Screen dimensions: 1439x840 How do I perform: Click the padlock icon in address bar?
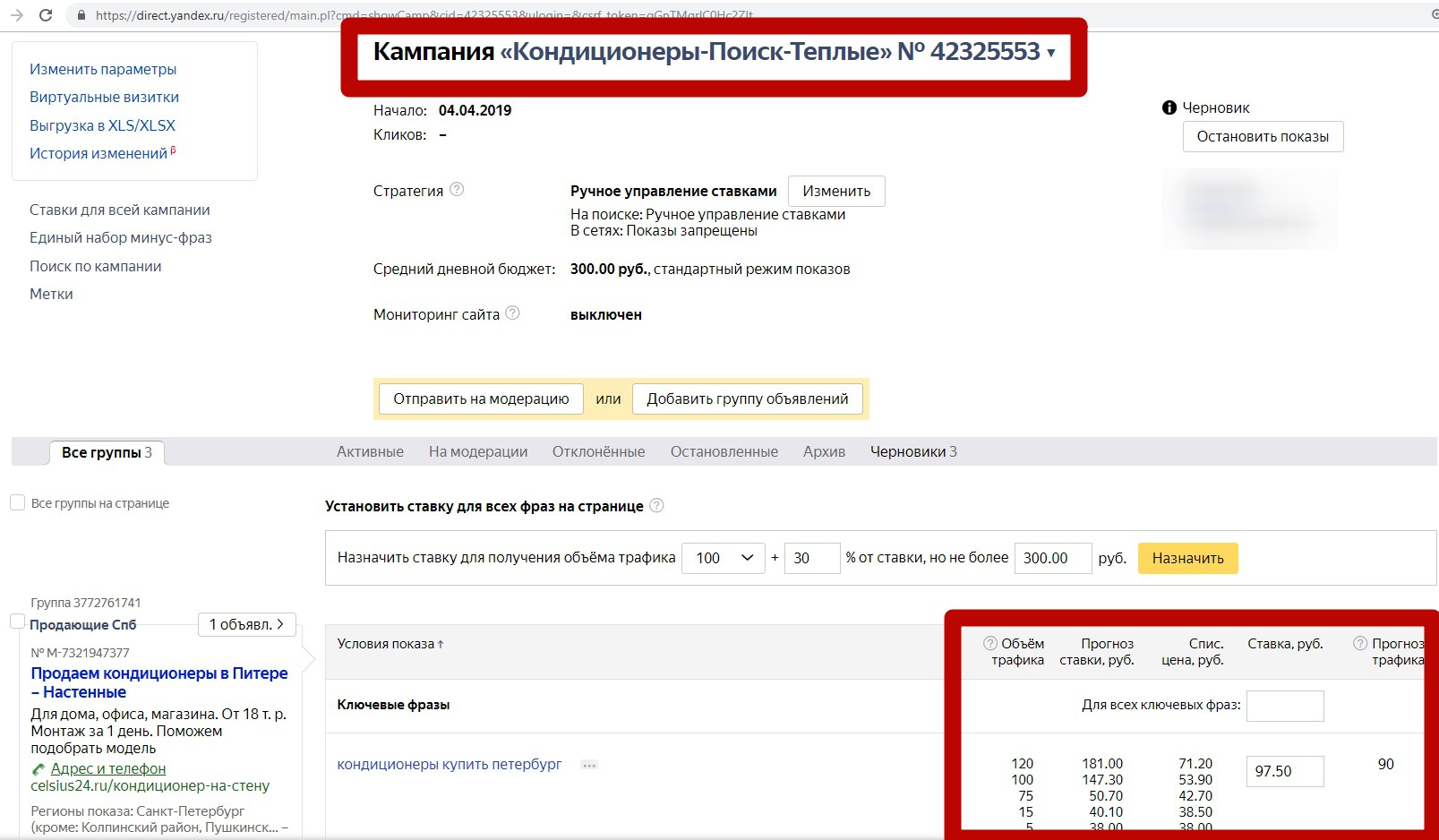coord(81,15)
